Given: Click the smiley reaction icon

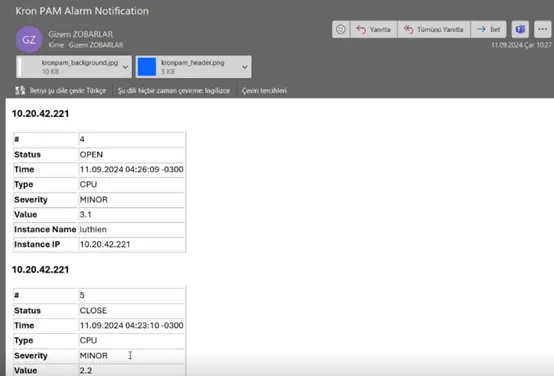Looking at the screenshot, I should click(341, 29).
